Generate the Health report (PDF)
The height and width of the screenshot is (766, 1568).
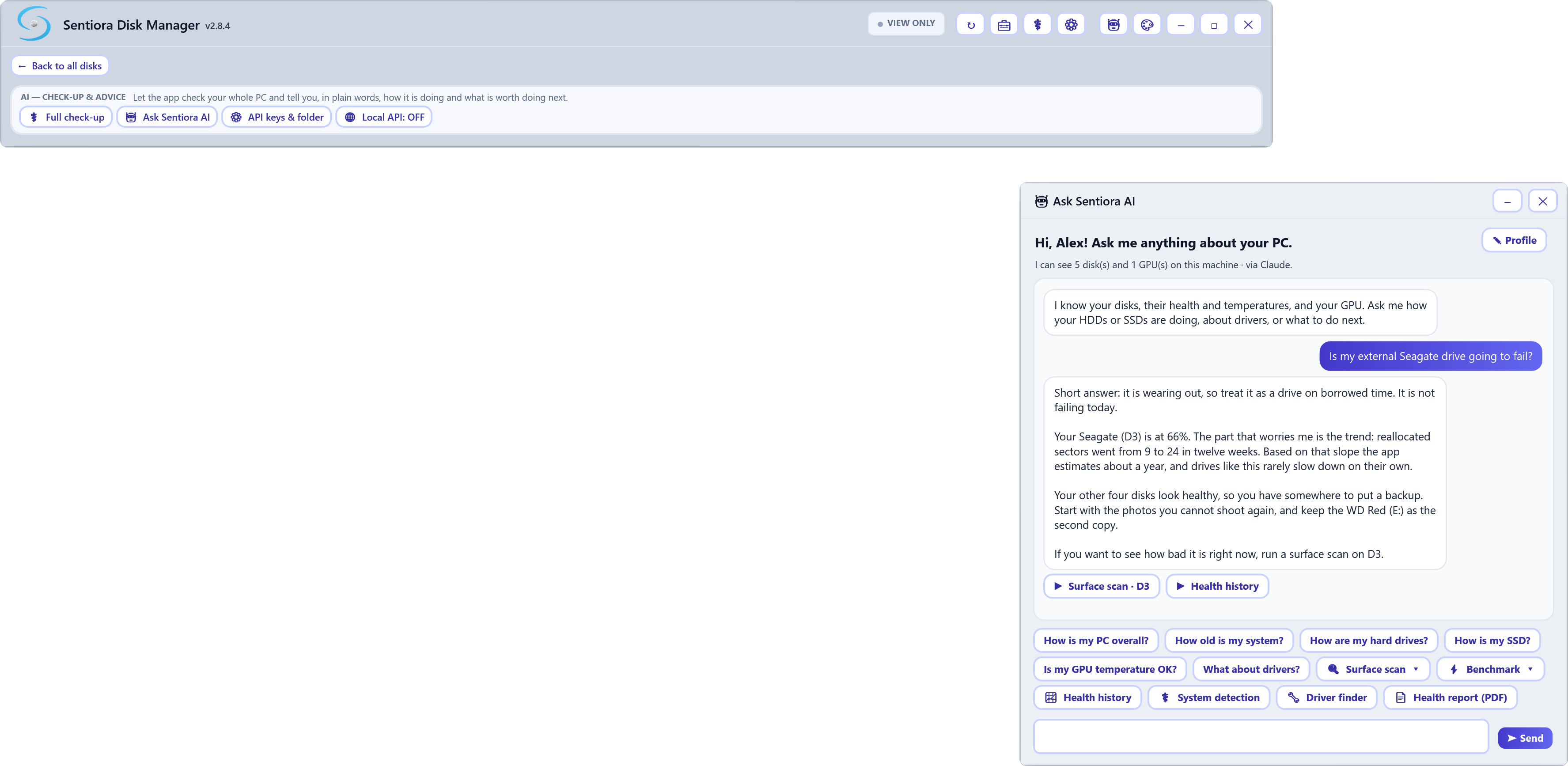(x=1451, y=697)
